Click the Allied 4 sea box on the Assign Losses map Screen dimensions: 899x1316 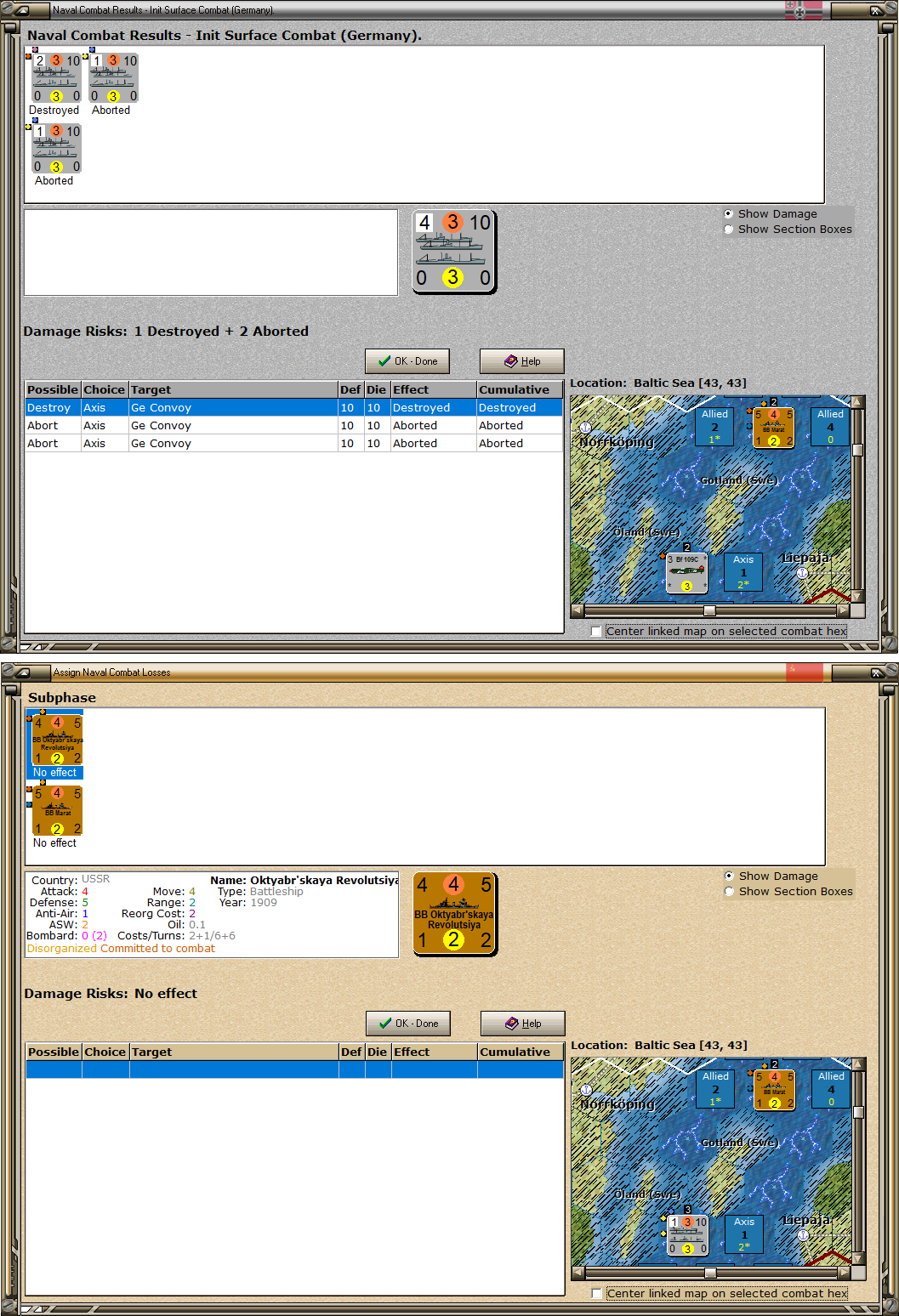coord(831,1089)
